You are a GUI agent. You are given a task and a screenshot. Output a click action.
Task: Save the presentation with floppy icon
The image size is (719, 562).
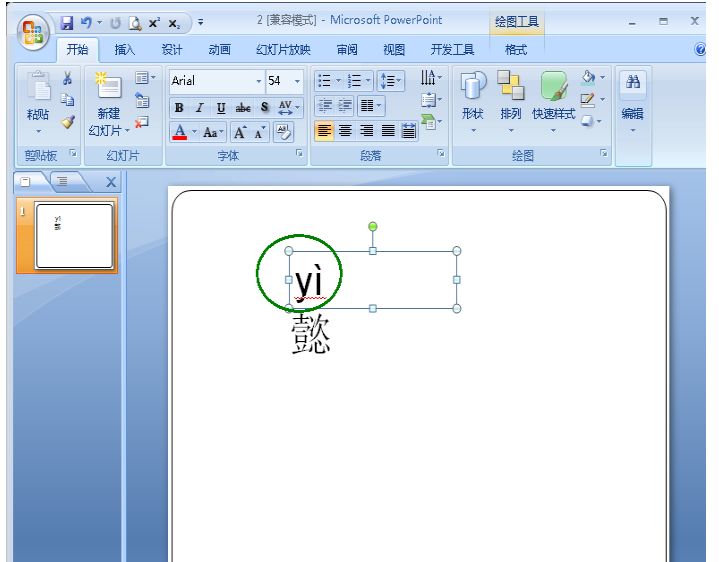click(x=67, y=23)
